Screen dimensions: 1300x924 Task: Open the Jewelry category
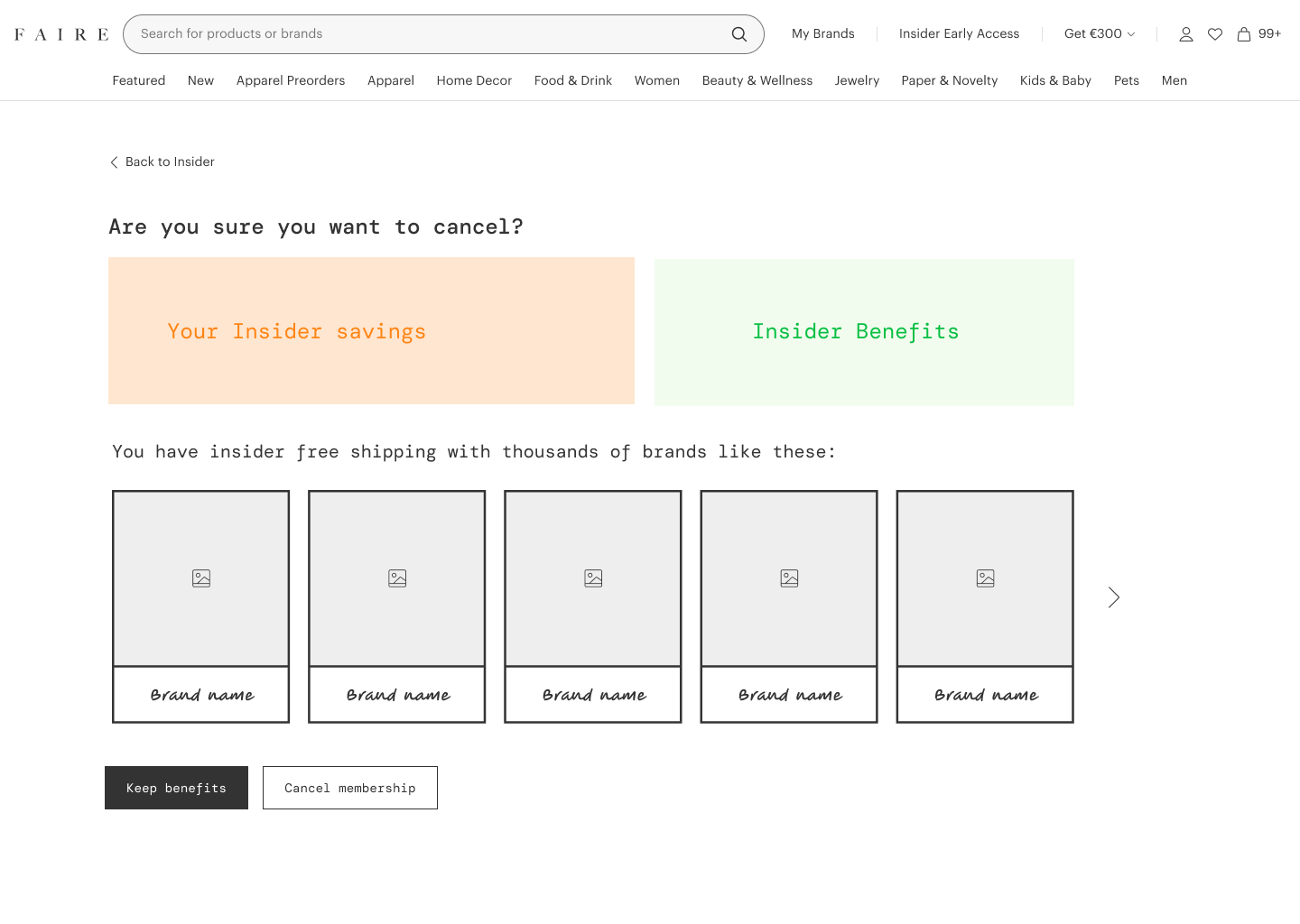857,80
